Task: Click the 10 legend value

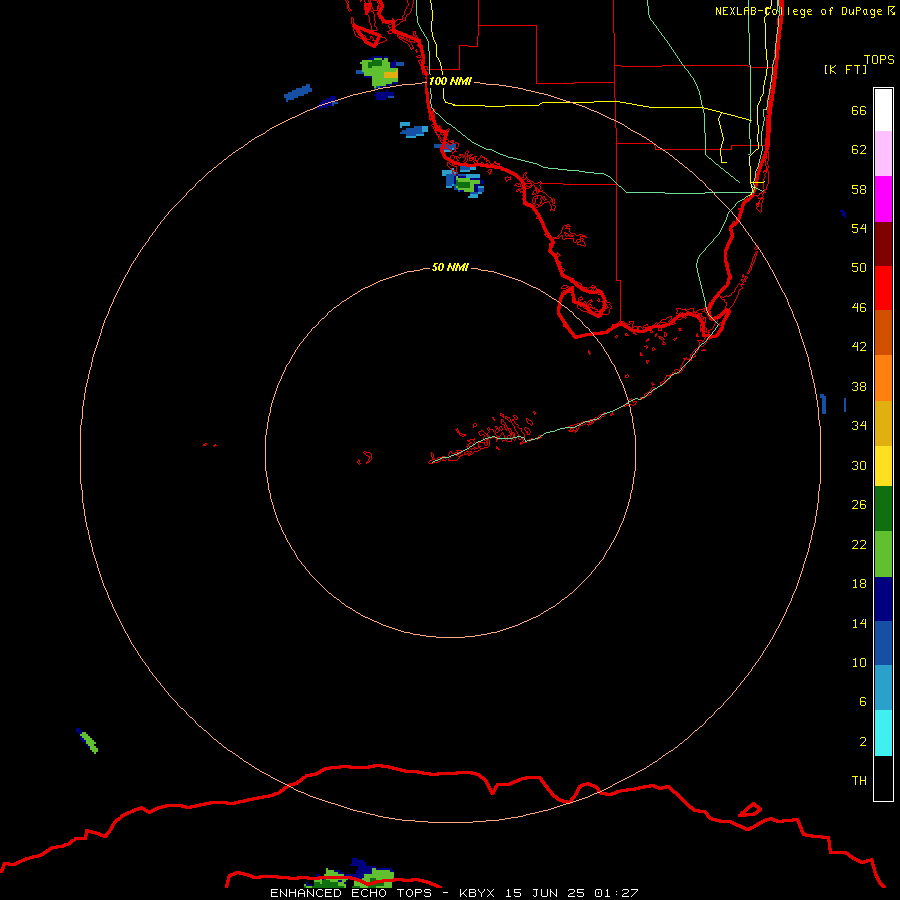Action: [859, 662]
